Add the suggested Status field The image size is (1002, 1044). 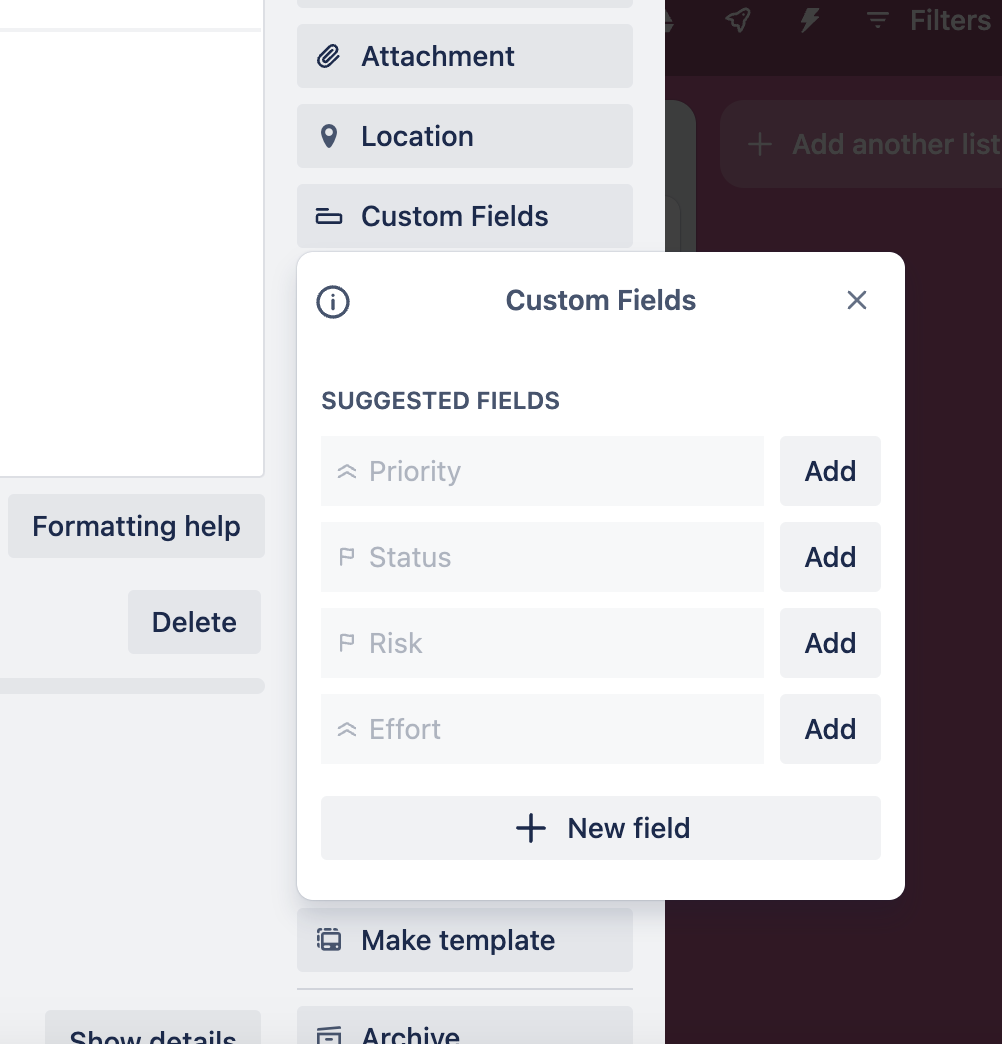830,557
